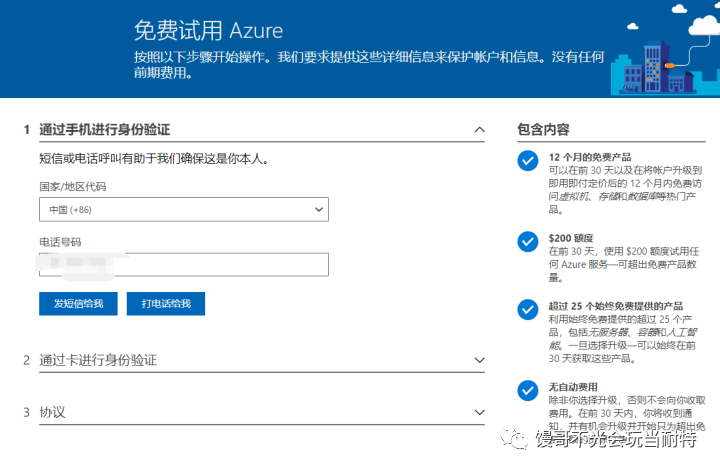
Task: Click the 电话号码 field label
Action: 60,242
